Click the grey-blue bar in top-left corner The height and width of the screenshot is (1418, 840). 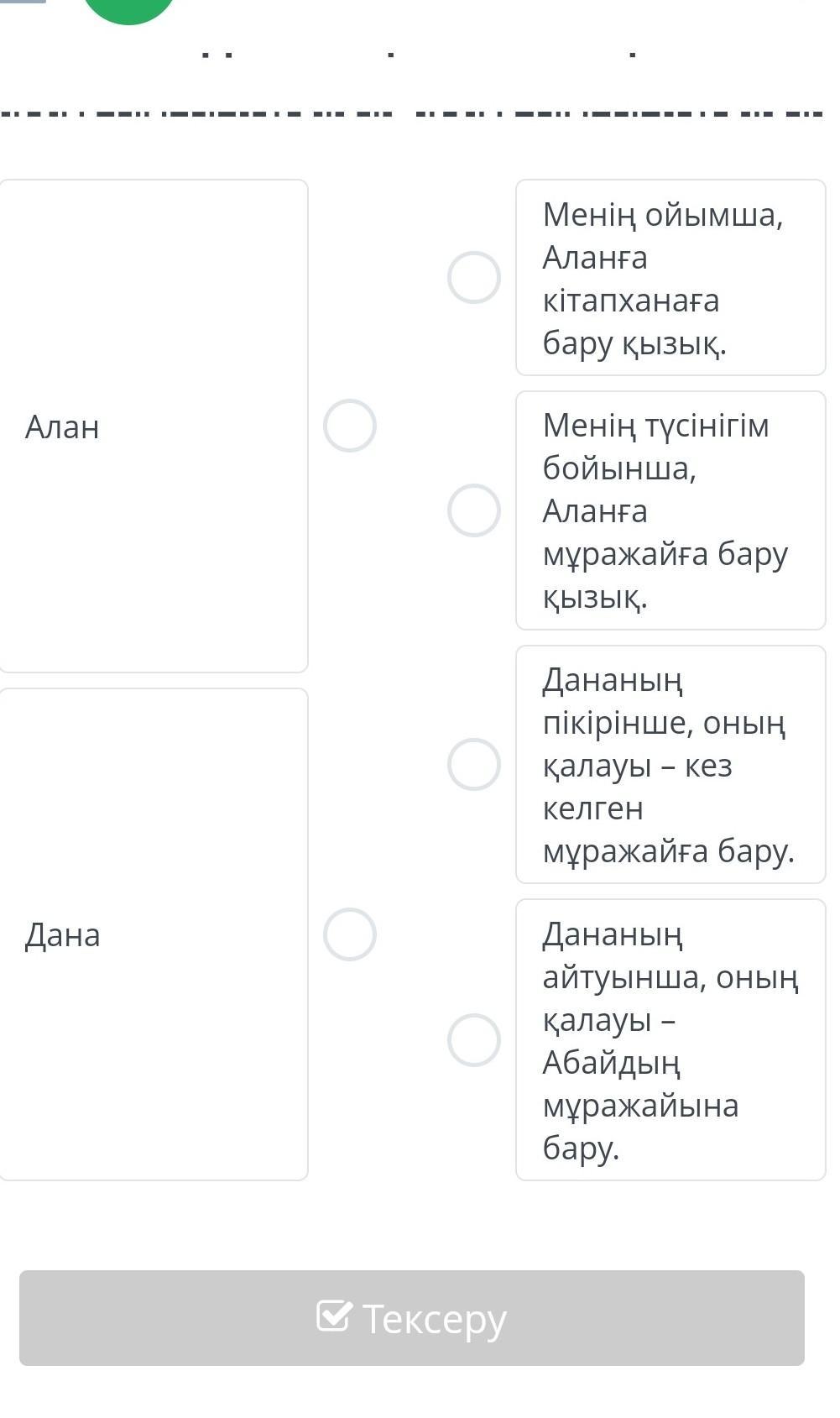click(x=23, y=2)
